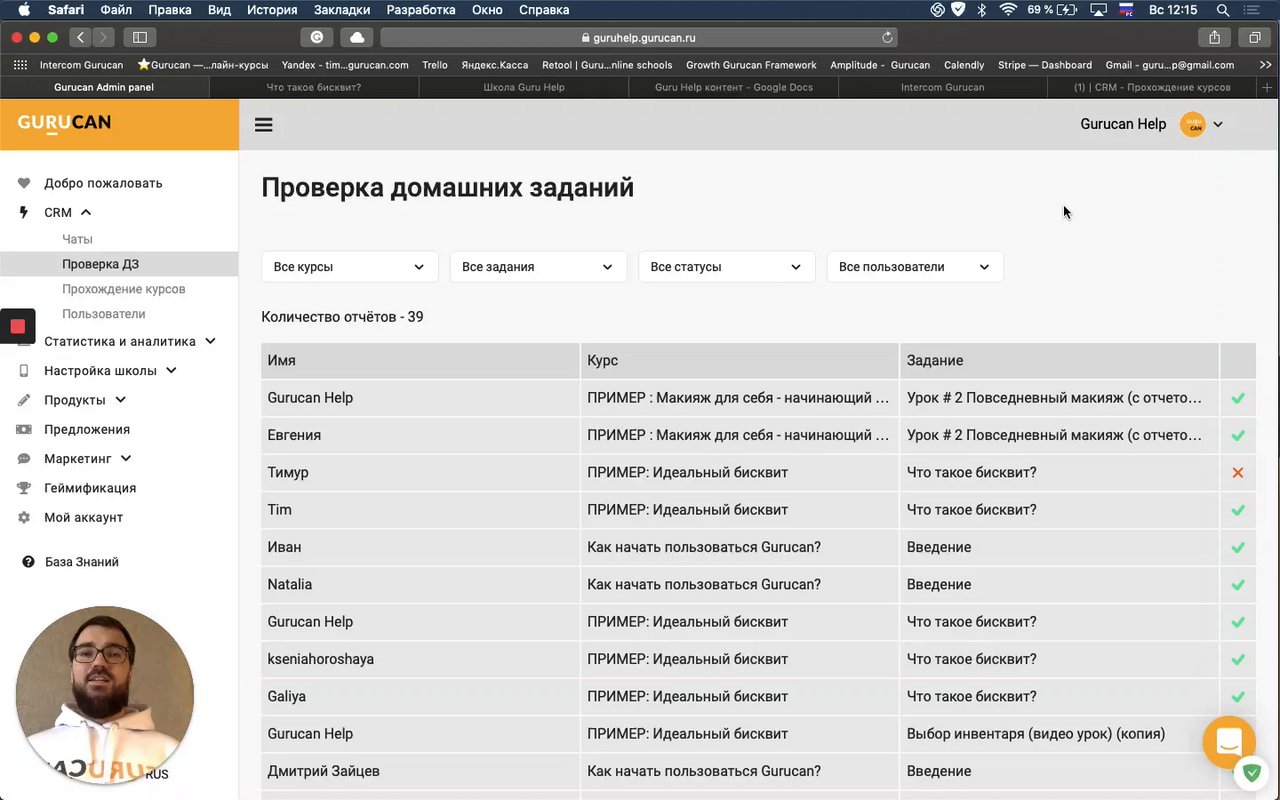
Task: Open the Stripe — Dashboard bookmark
Action: 1045,65
